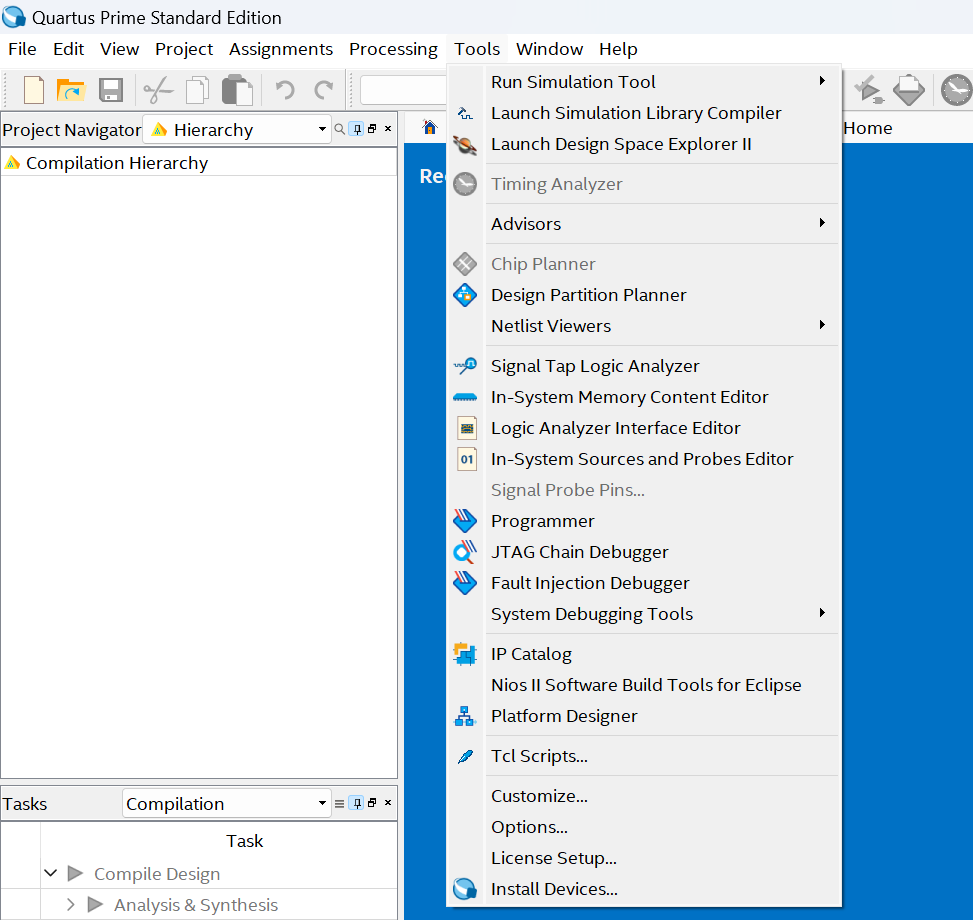Open the Window menu

click(550, 49)
